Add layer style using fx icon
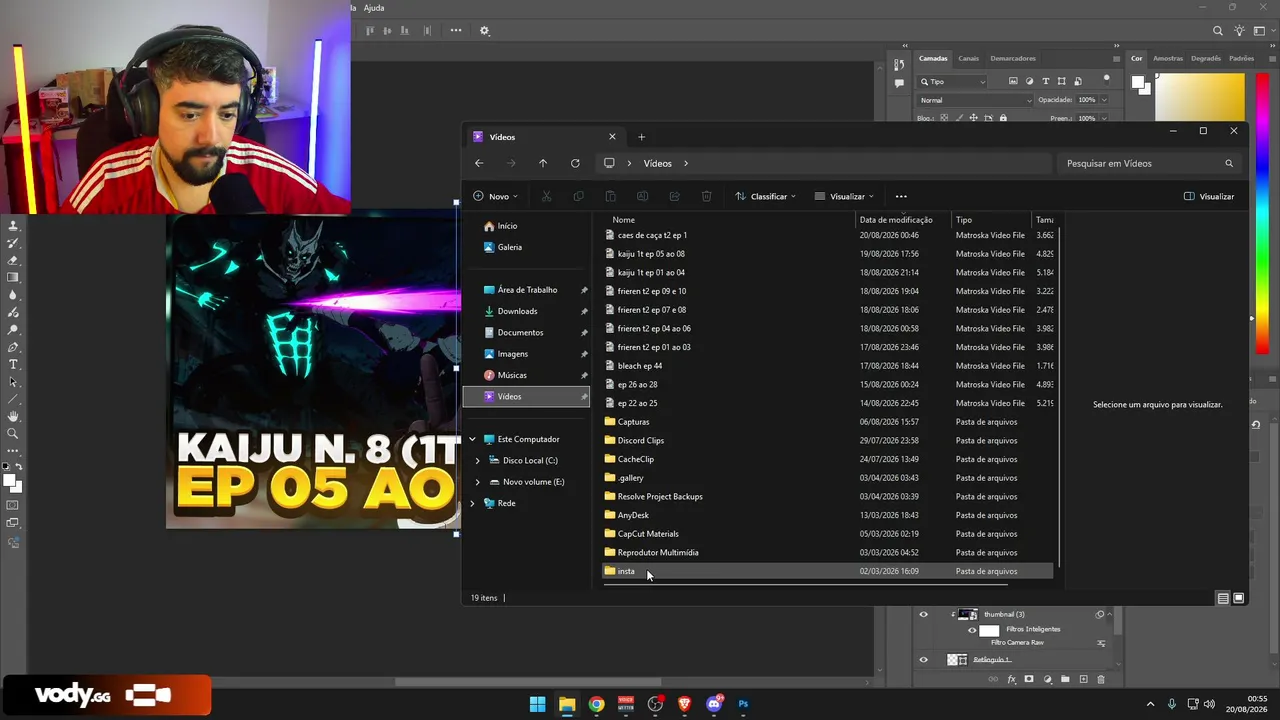 point(1012,680)
